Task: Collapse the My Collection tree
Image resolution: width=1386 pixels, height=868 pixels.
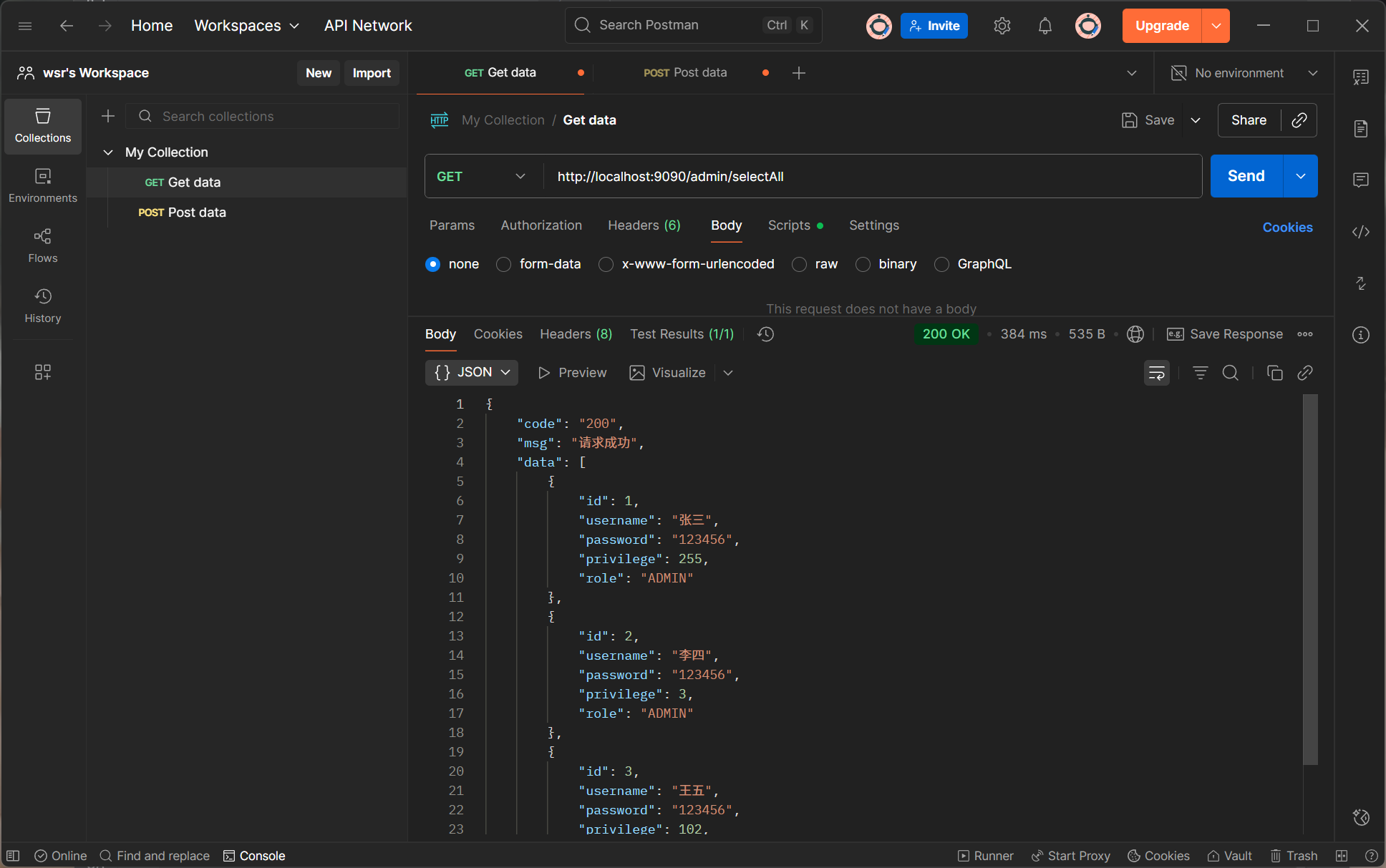Action: pos(108,152)
